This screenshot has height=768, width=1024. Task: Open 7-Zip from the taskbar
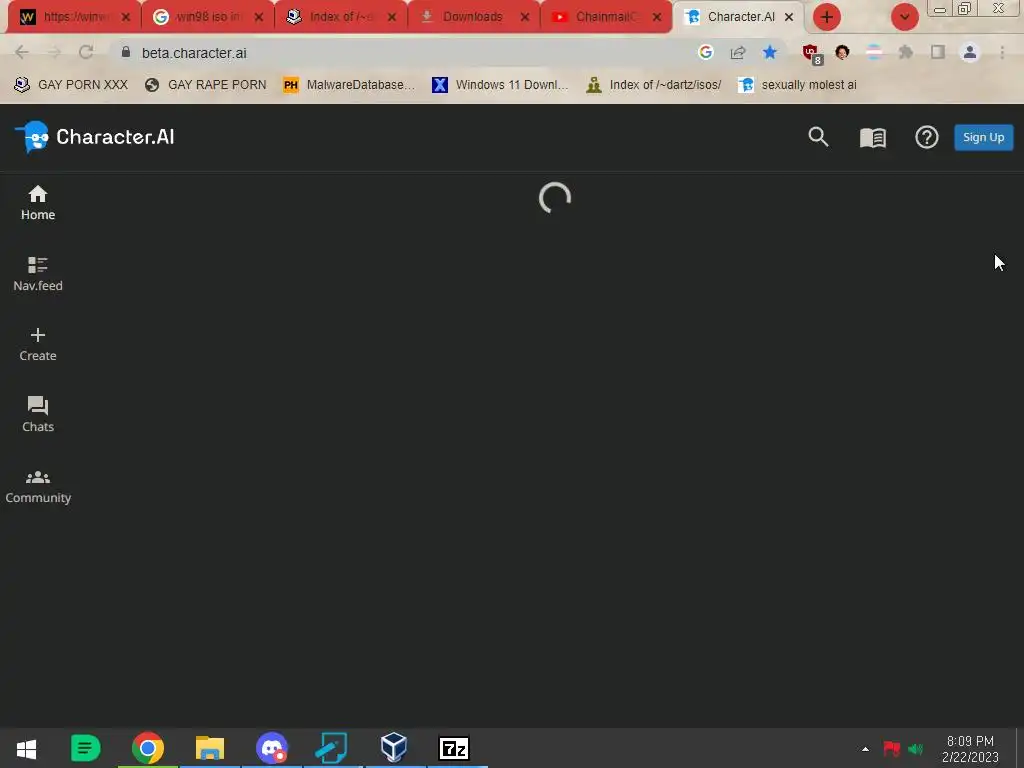pyautogui.click(x=455, y=748)
